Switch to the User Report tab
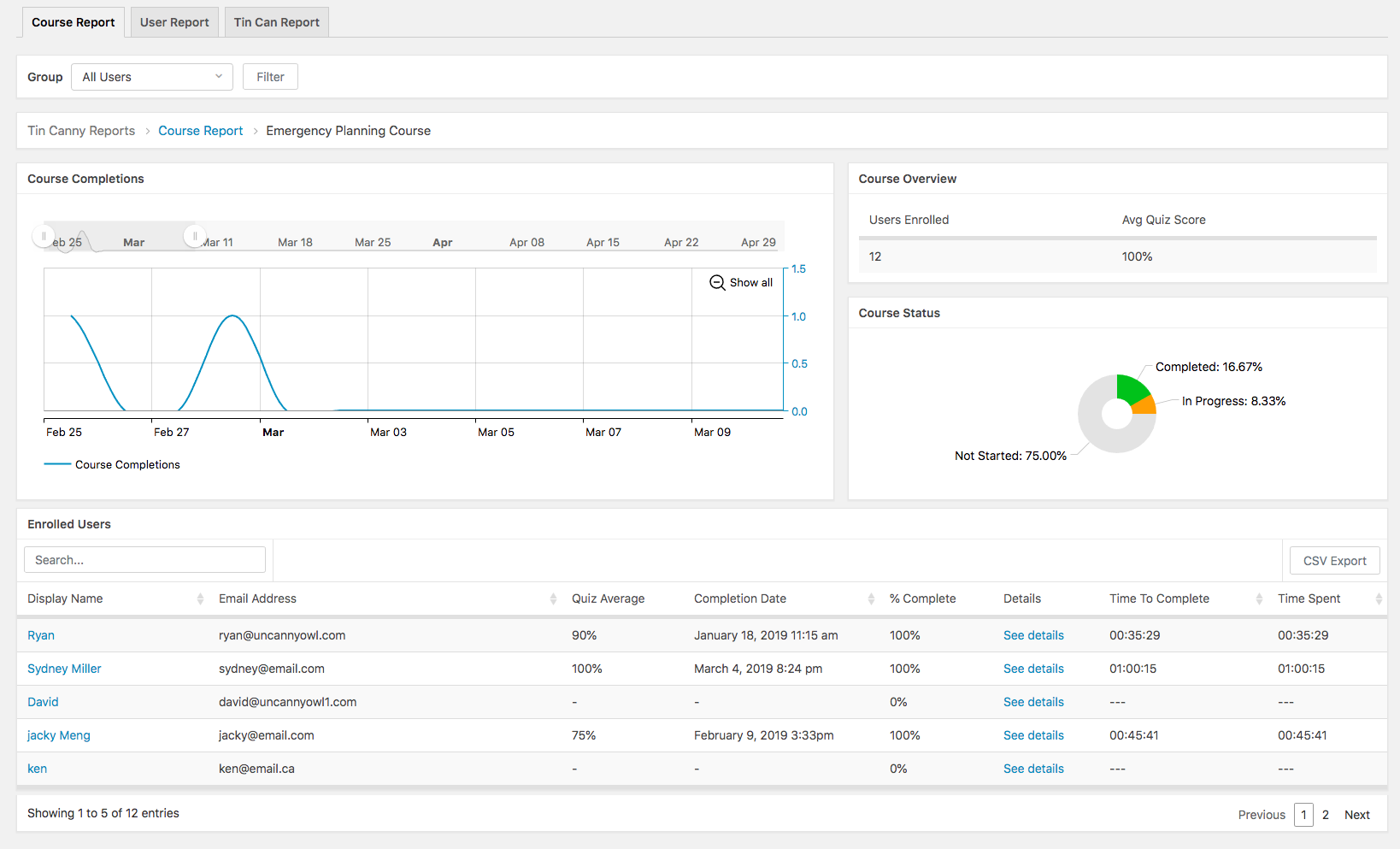This screenshot has width=1400, height=849. [174, 22]
